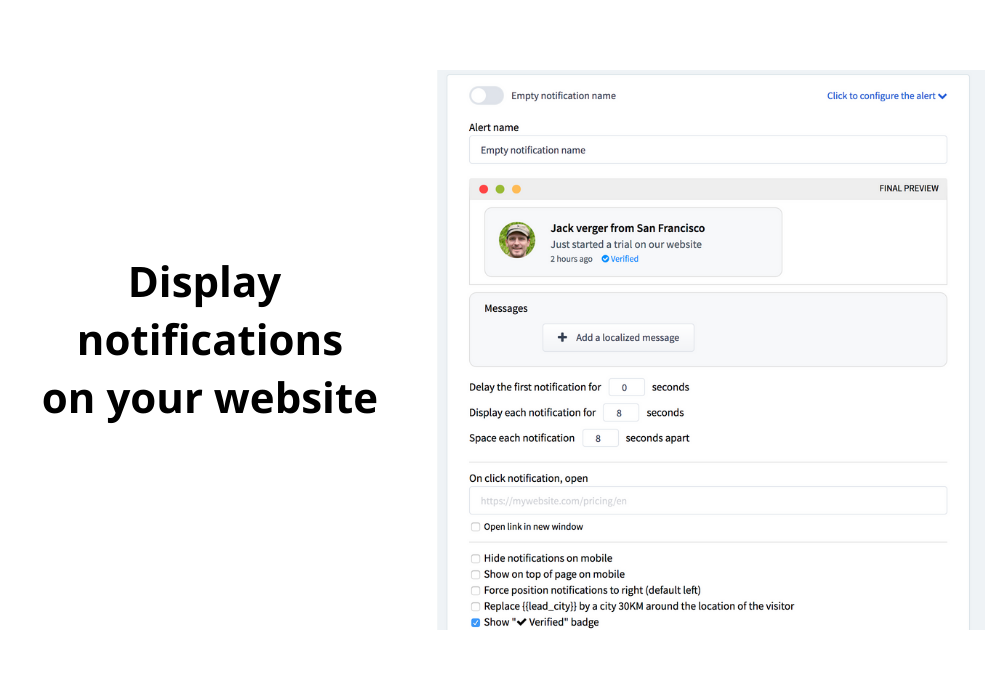
Task: Expand the Click to configure the alert link
Action: pyautogui.click(x=886, y=96)
